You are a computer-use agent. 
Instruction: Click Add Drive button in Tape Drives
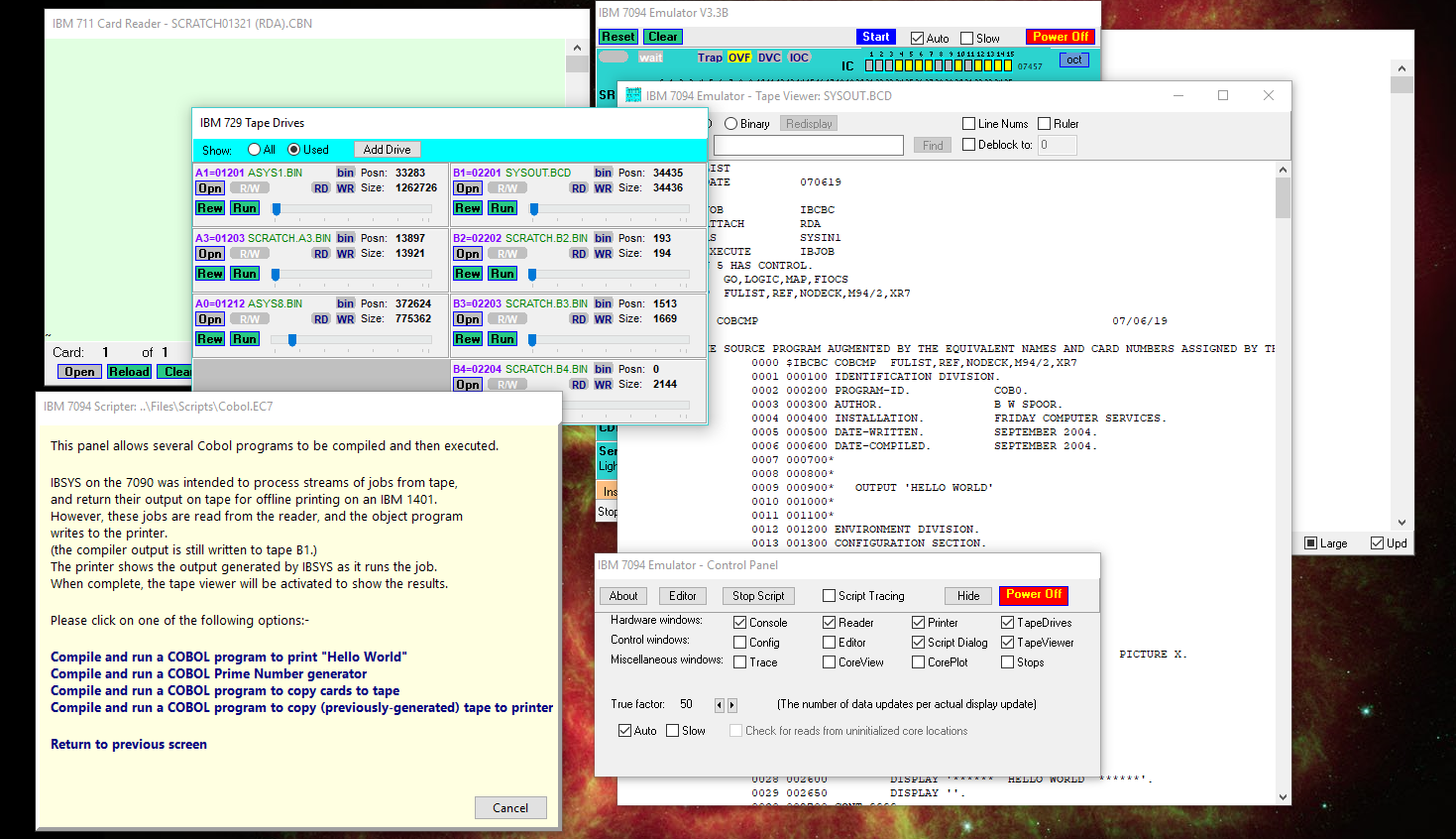[x=387, y=150]
